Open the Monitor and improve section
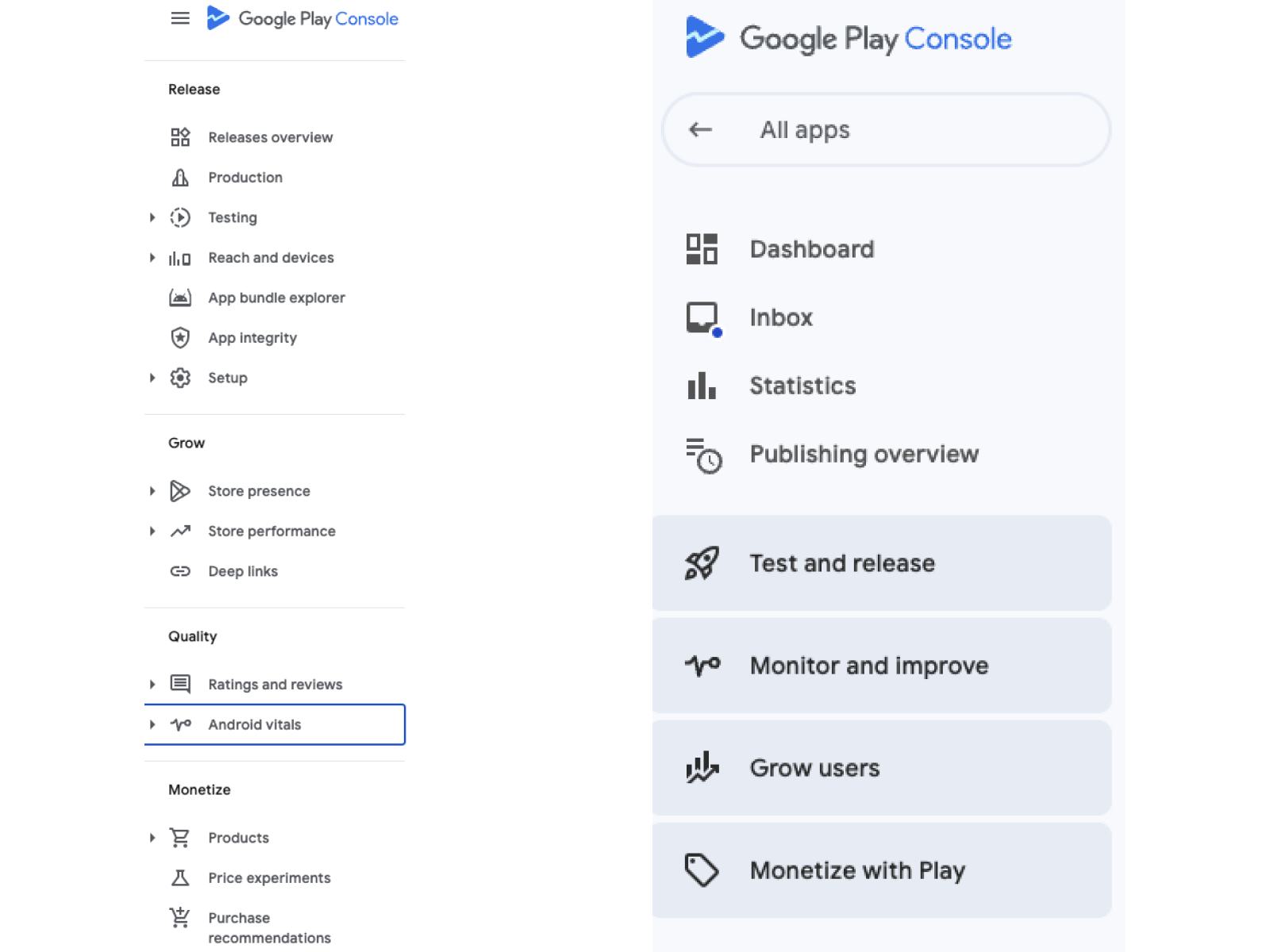Viewport: 1270px width, 952px height. coord(882,666)
